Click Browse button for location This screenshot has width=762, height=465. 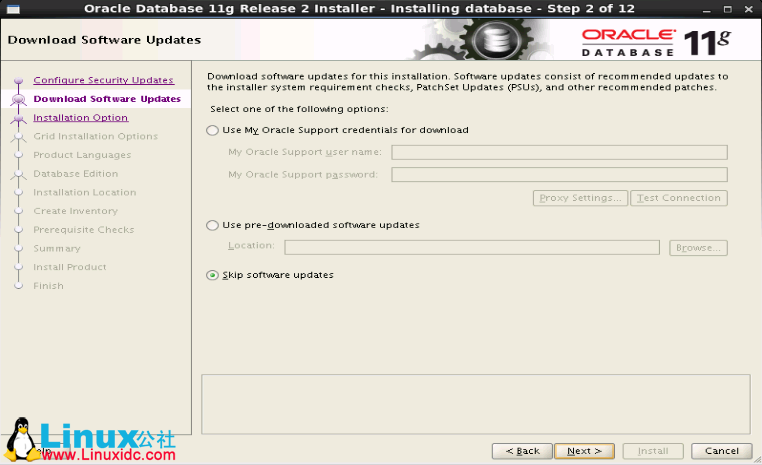(698, 248)
